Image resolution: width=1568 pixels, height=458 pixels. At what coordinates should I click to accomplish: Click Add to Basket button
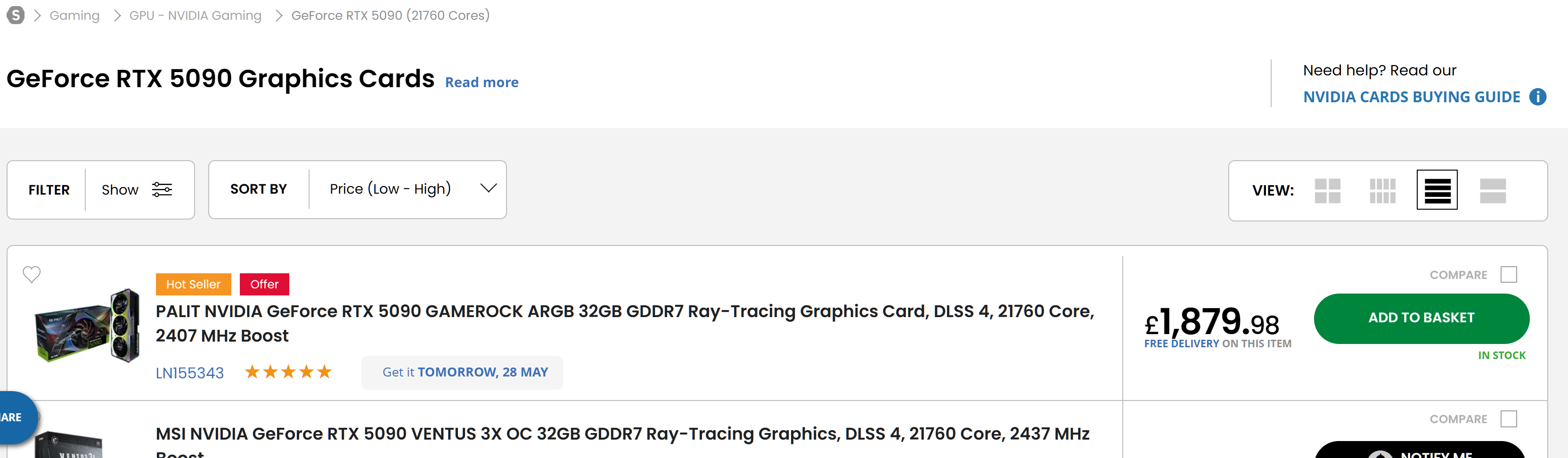[x=1421, y=318]
